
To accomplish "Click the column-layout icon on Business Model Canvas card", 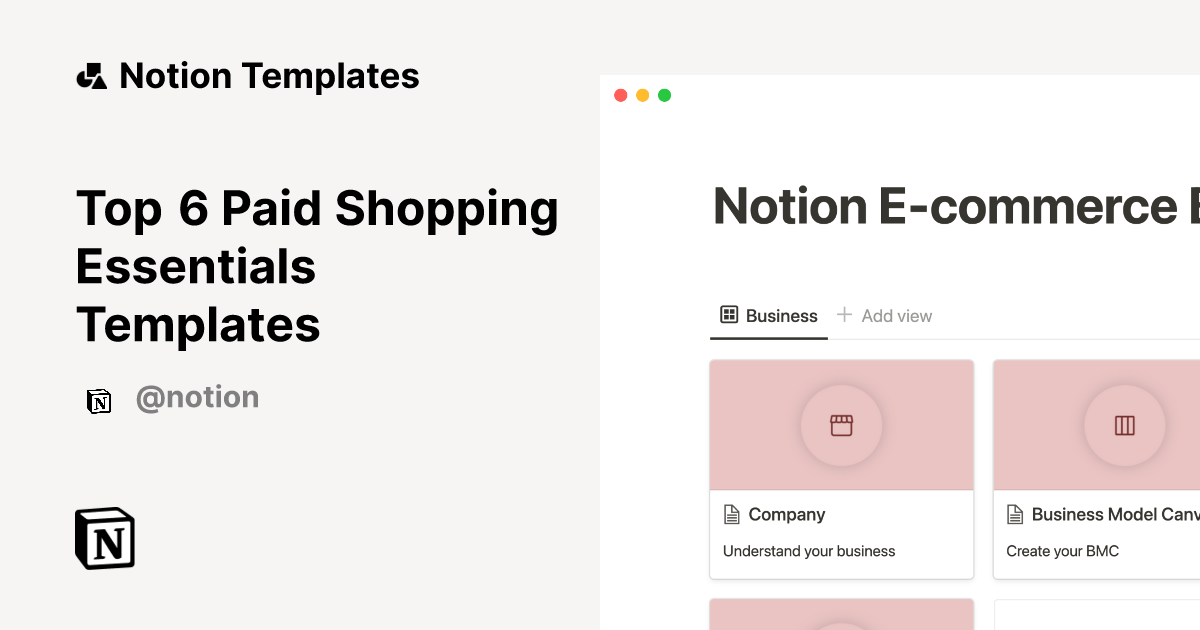I will coord(1124,424).
